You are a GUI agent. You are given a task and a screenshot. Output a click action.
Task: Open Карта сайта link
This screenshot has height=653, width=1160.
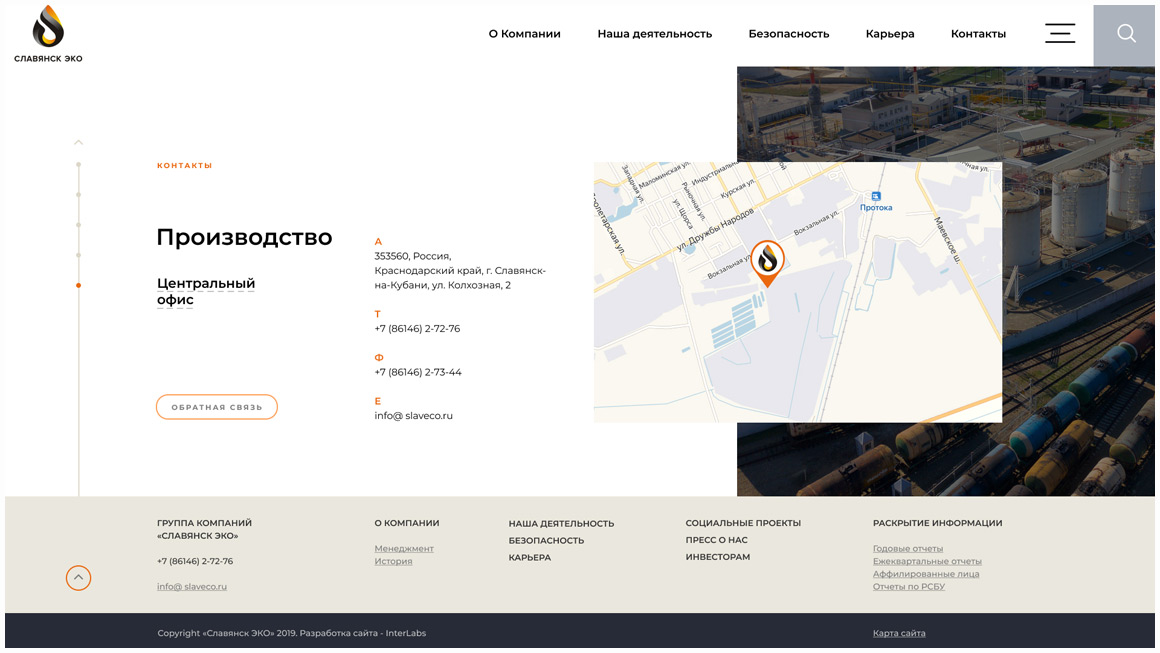899,633
